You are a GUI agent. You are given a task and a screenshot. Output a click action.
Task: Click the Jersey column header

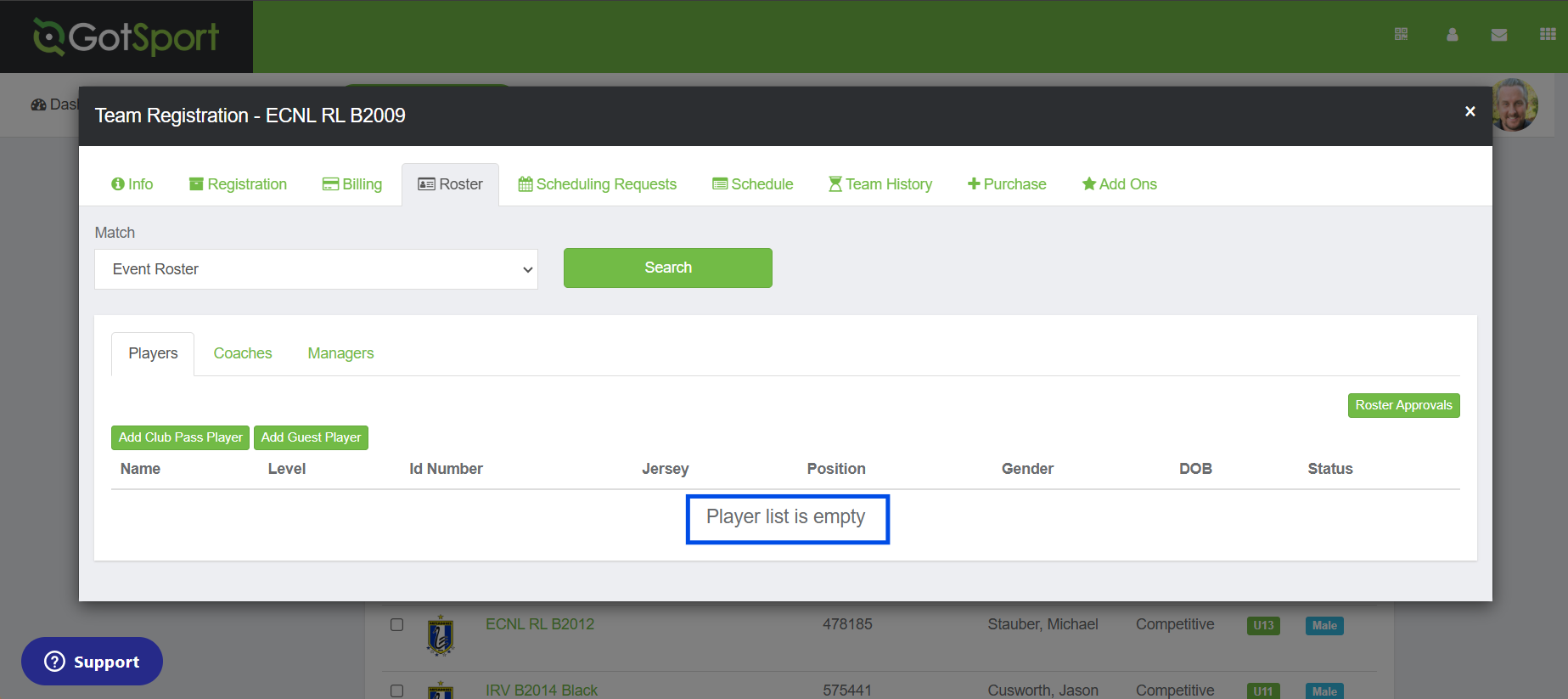(x=666, y=469)
